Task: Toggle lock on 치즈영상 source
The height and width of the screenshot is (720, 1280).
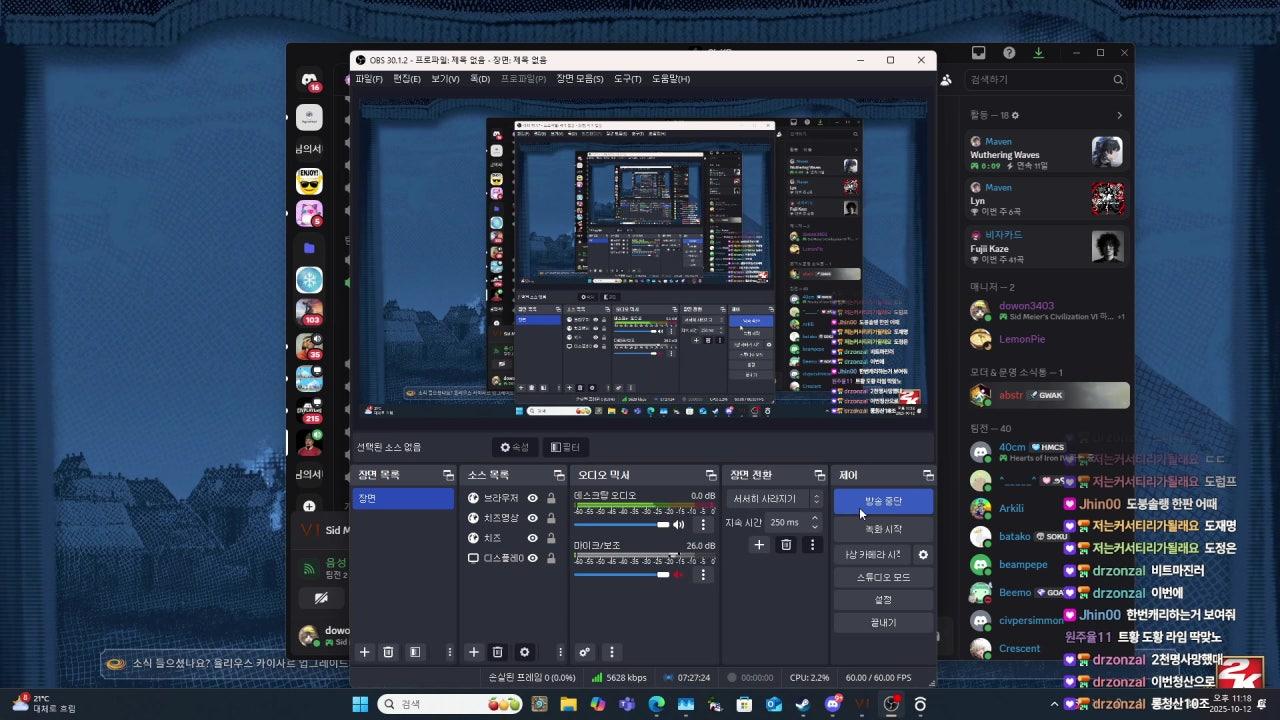Action: (x=551, y=518)
